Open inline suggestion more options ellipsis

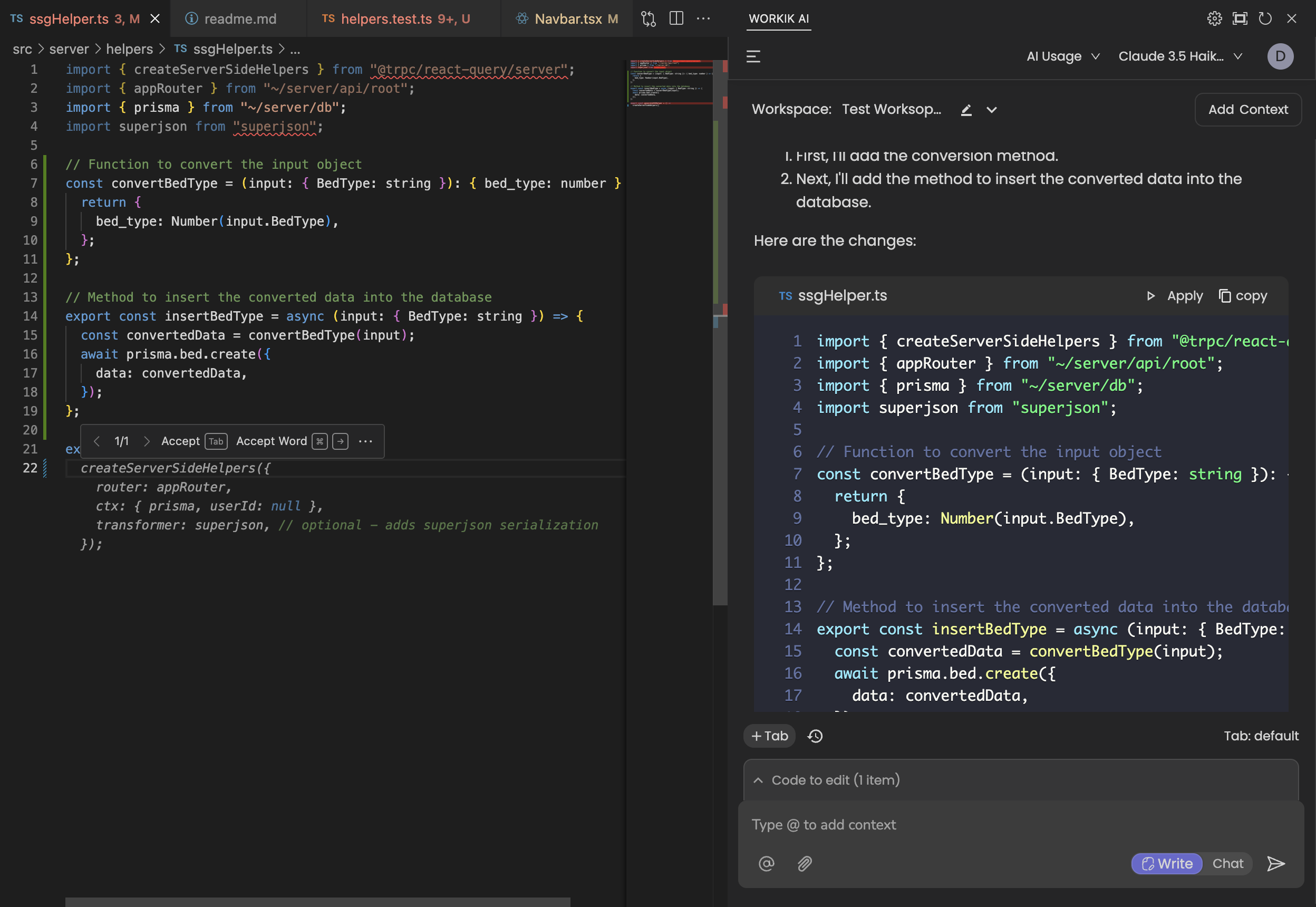coord(365,441)
